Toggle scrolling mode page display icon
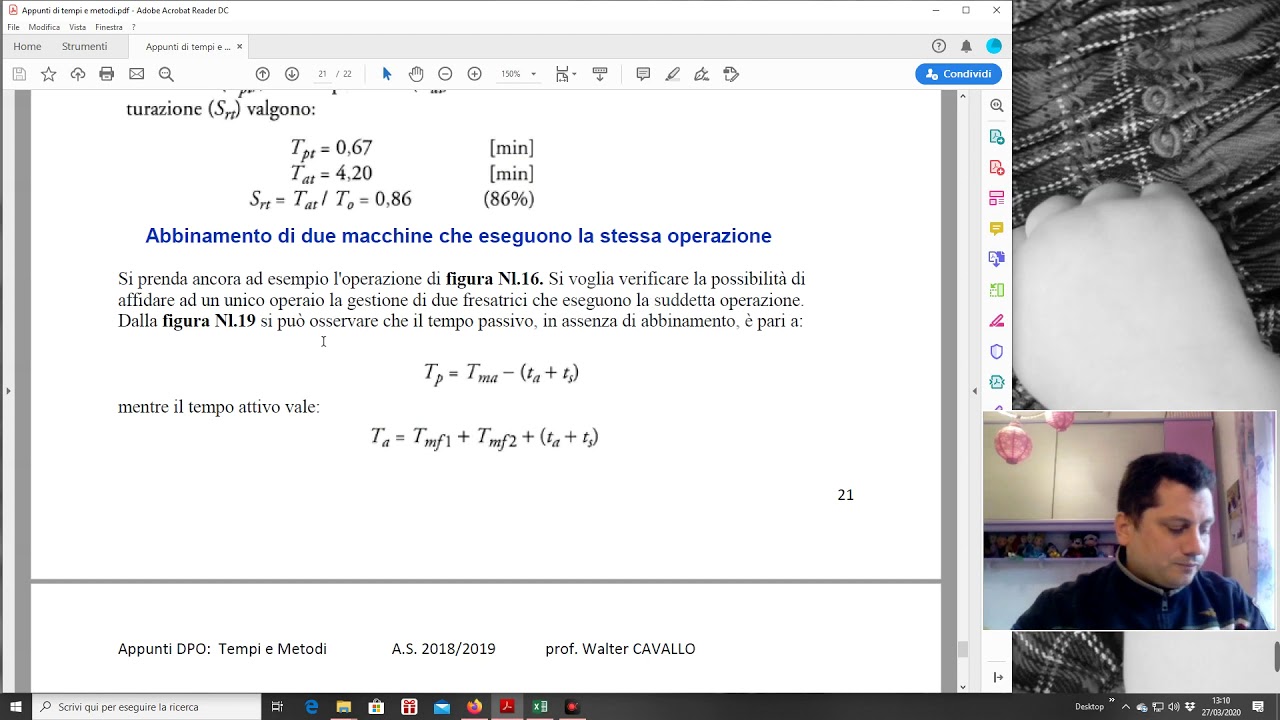Viewport: 1280px width, 720px height. tap(600, 74)
